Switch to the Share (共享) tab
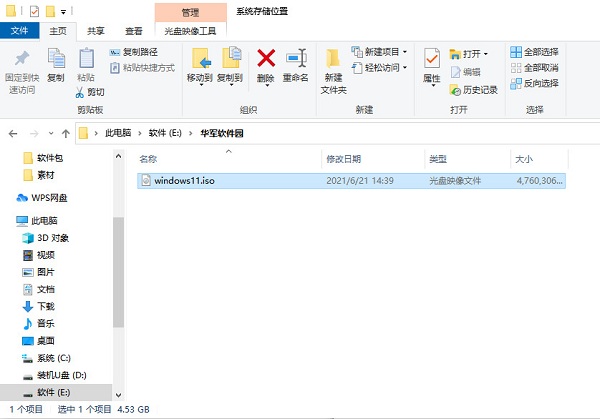This screenshot has width=600, height=419. coord(96,31)
